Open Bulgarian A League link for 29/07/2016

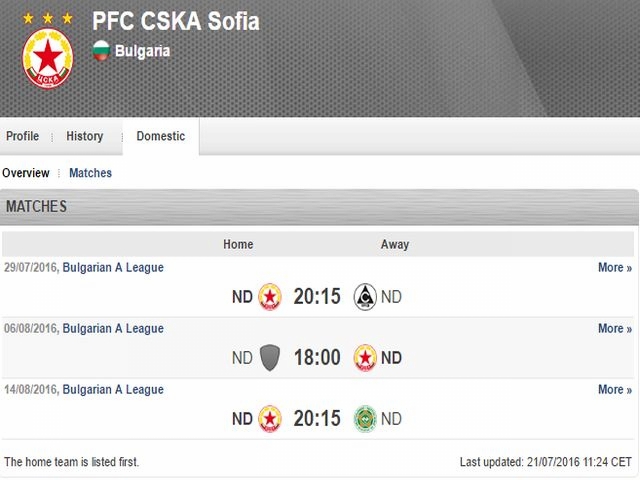pos(113,267)
